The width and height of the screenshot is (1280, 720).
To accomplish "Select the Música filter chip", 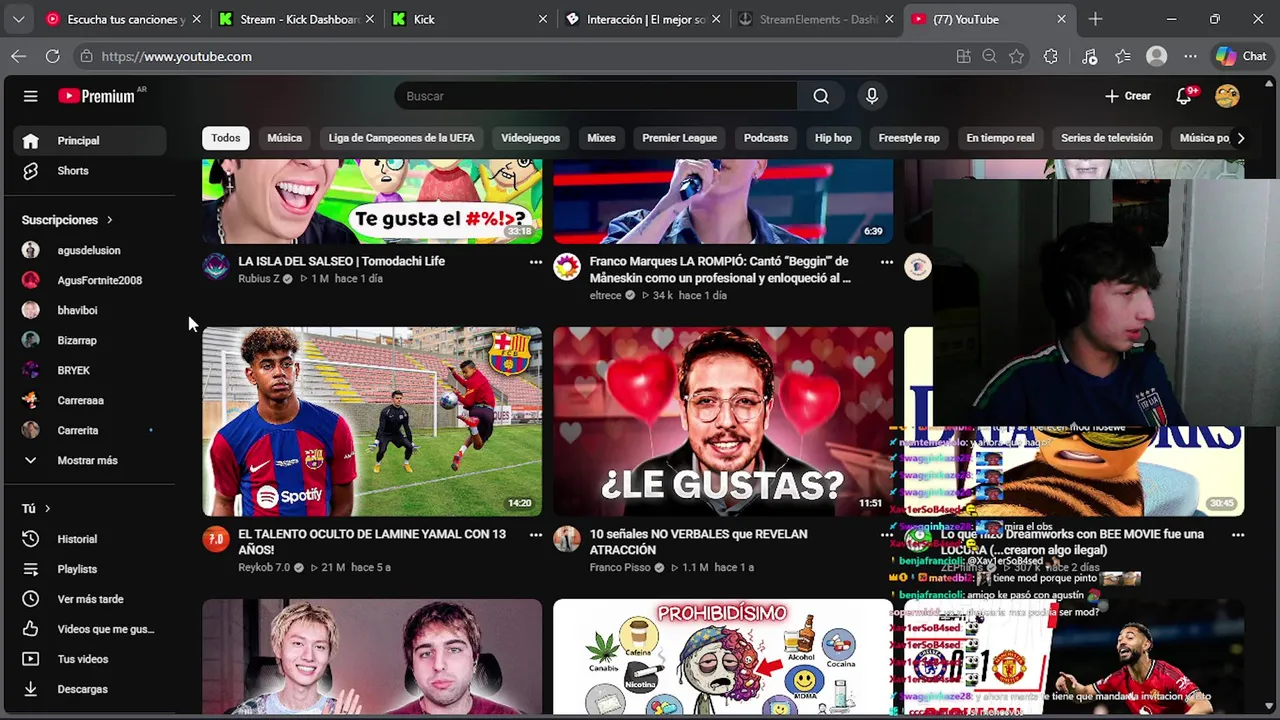I will tap(284, 138).
